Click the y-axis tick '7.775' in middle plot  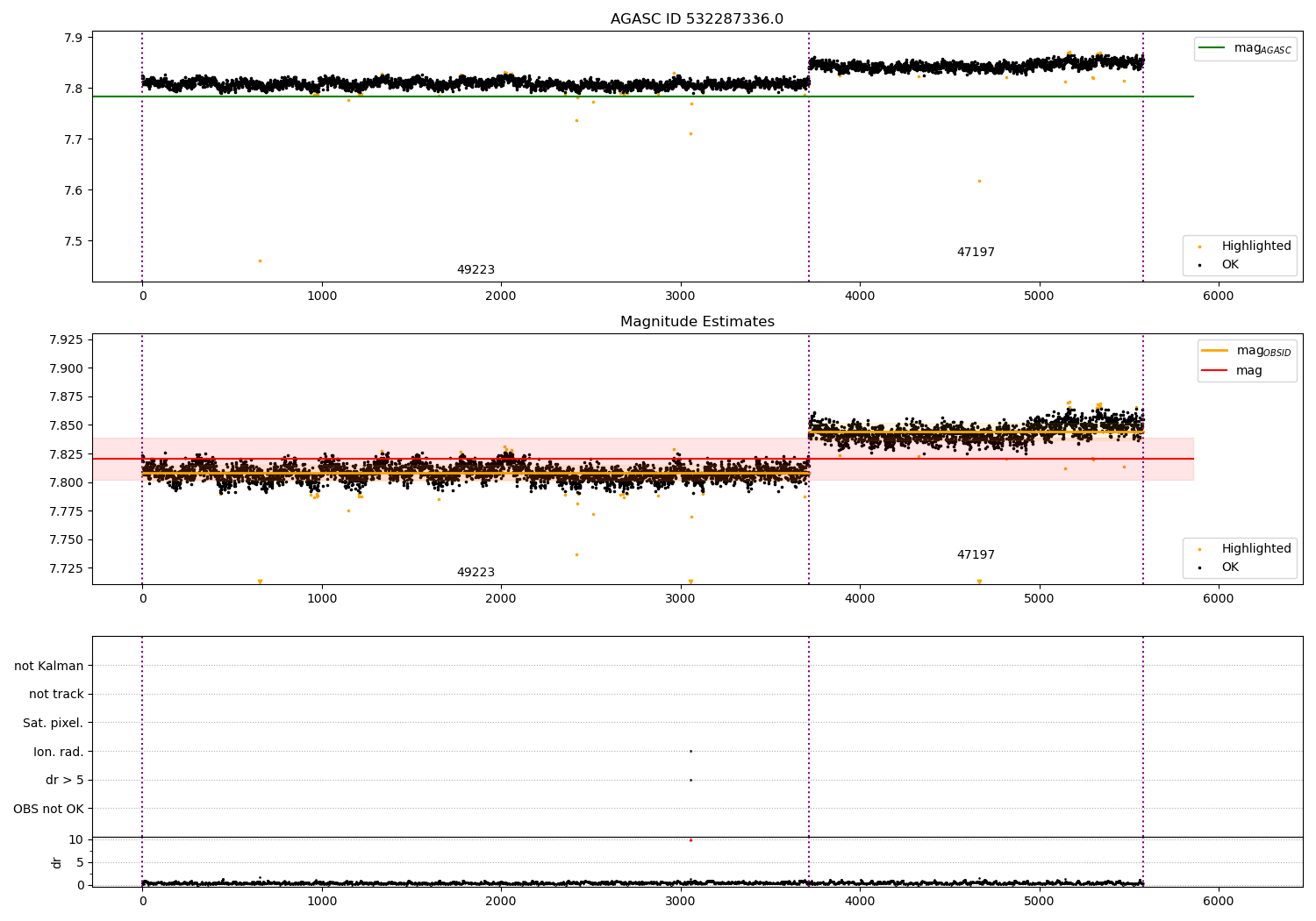(x=66, y=511)
